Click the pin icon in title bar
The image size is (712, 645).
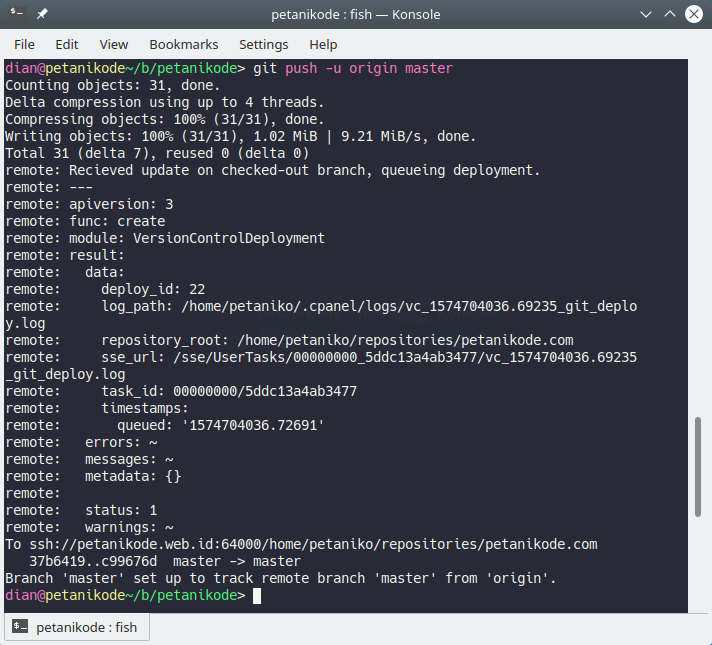(x=43, y=14)
